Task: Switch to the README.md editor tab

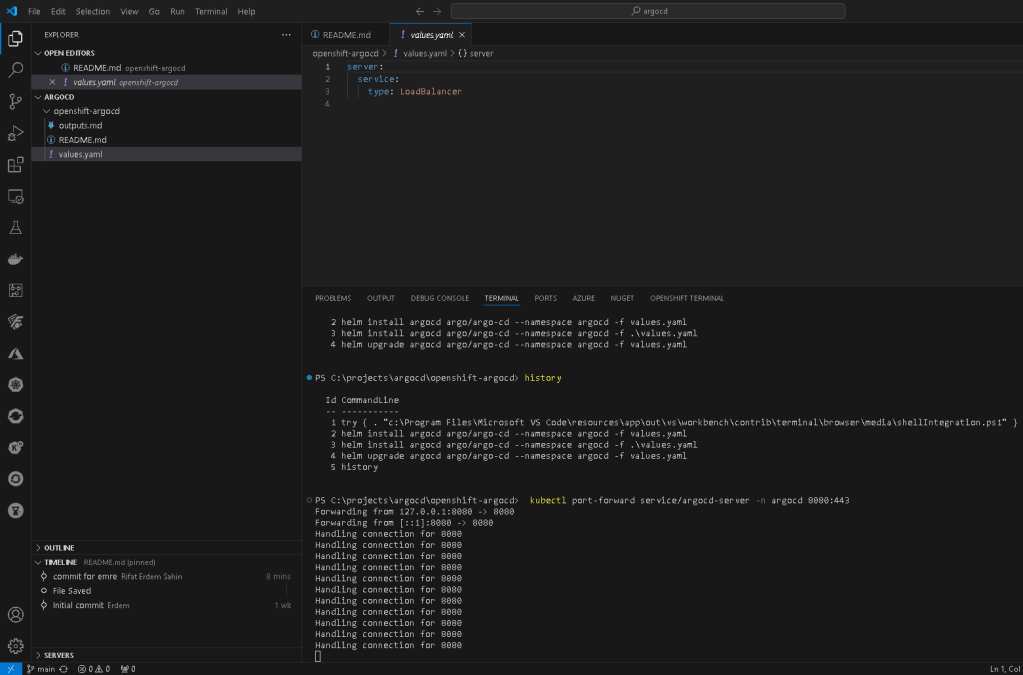Action: tap(346, 35)
